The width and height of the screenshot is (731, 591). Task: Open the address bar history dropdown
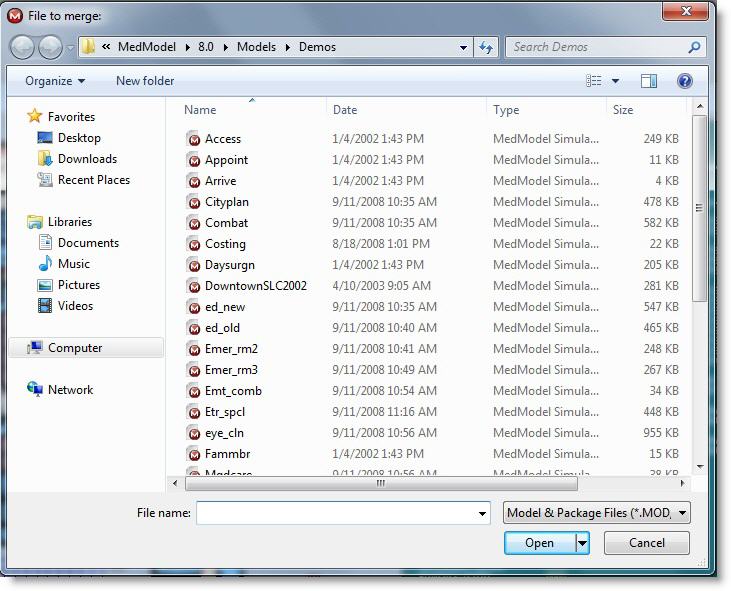coord(463,48)
